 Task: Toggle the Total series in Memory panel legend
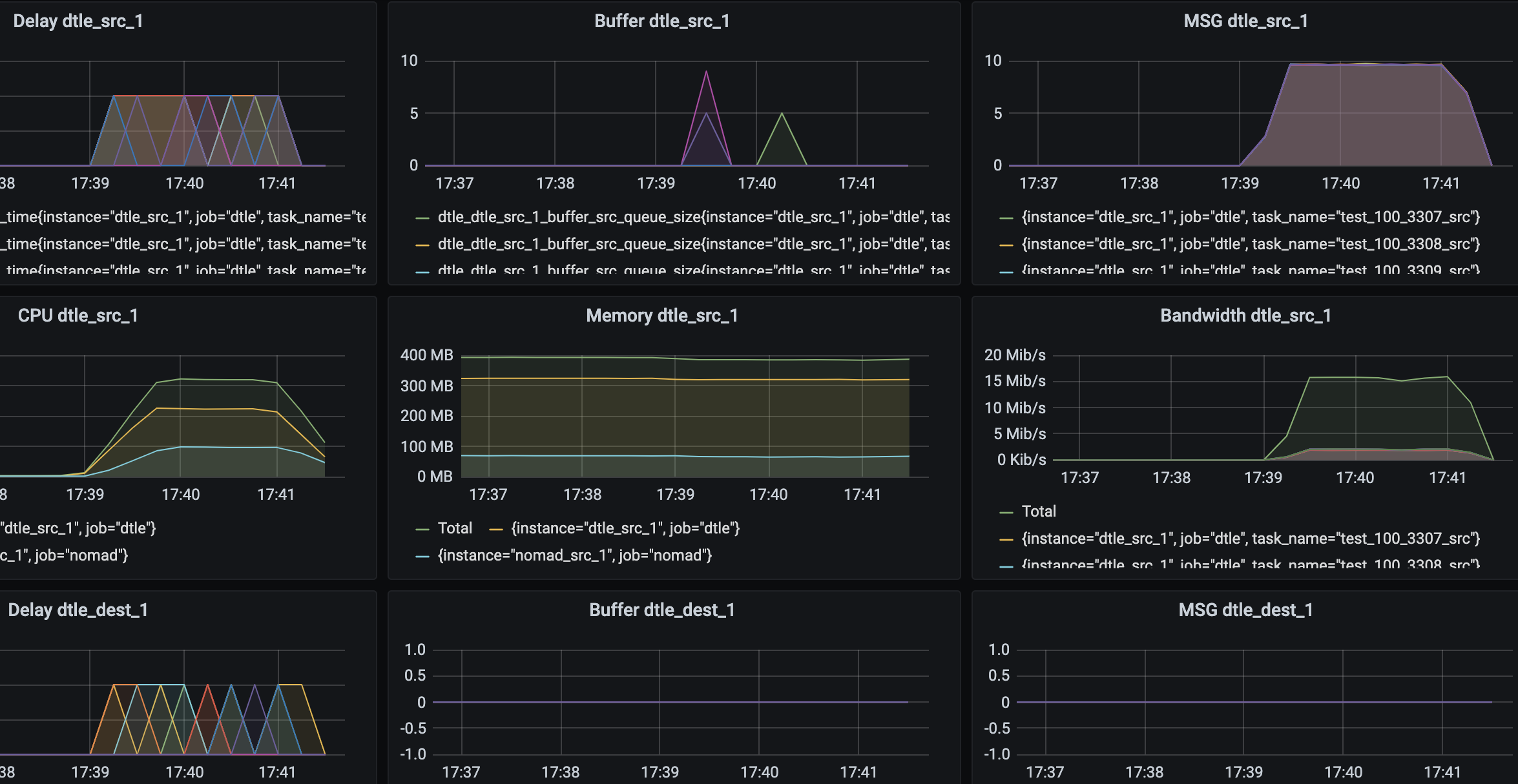(x=455, y=528)
